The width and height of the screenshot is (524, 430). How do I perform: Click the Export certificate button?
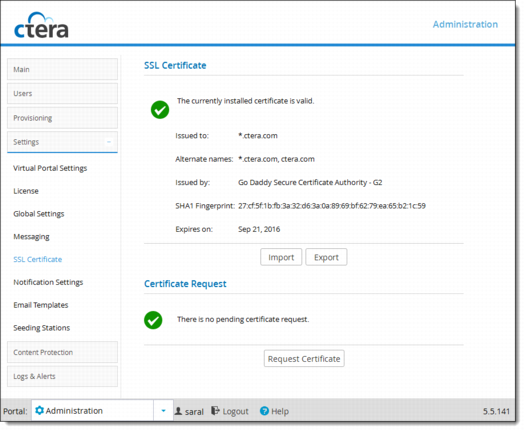(326, 257)
